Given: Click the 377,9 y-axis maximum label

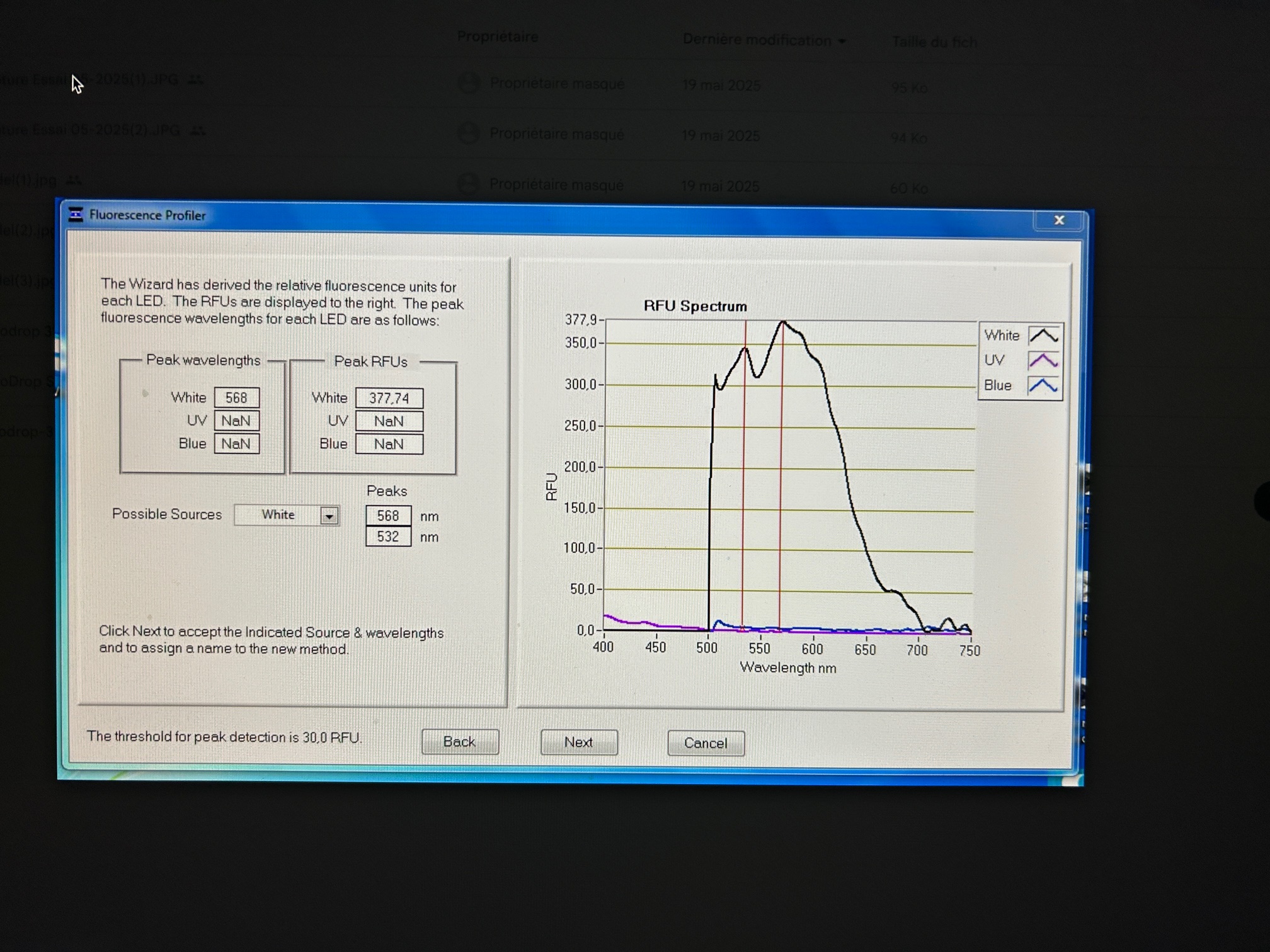Looking at the screenshot, I should coord(580,320).
